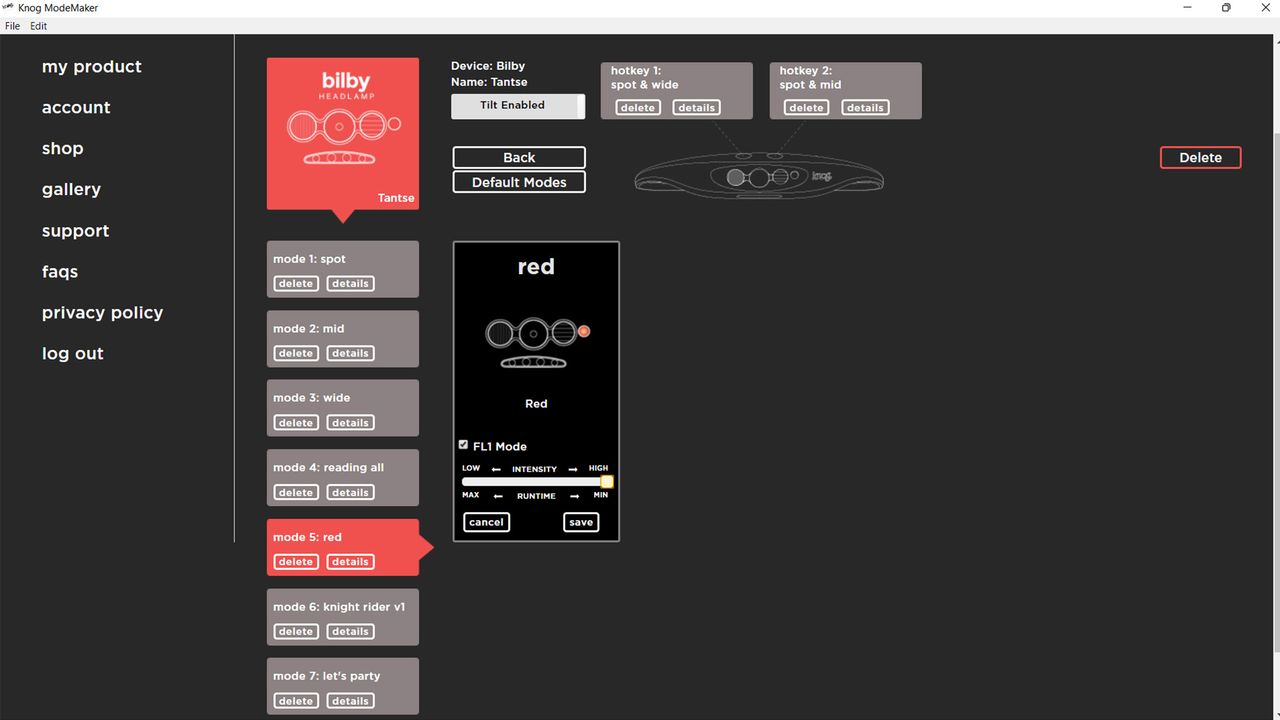This screenshot has width=1280, height=720.
Task: Open details for mode 3: wide
Action: click(350, 423)
